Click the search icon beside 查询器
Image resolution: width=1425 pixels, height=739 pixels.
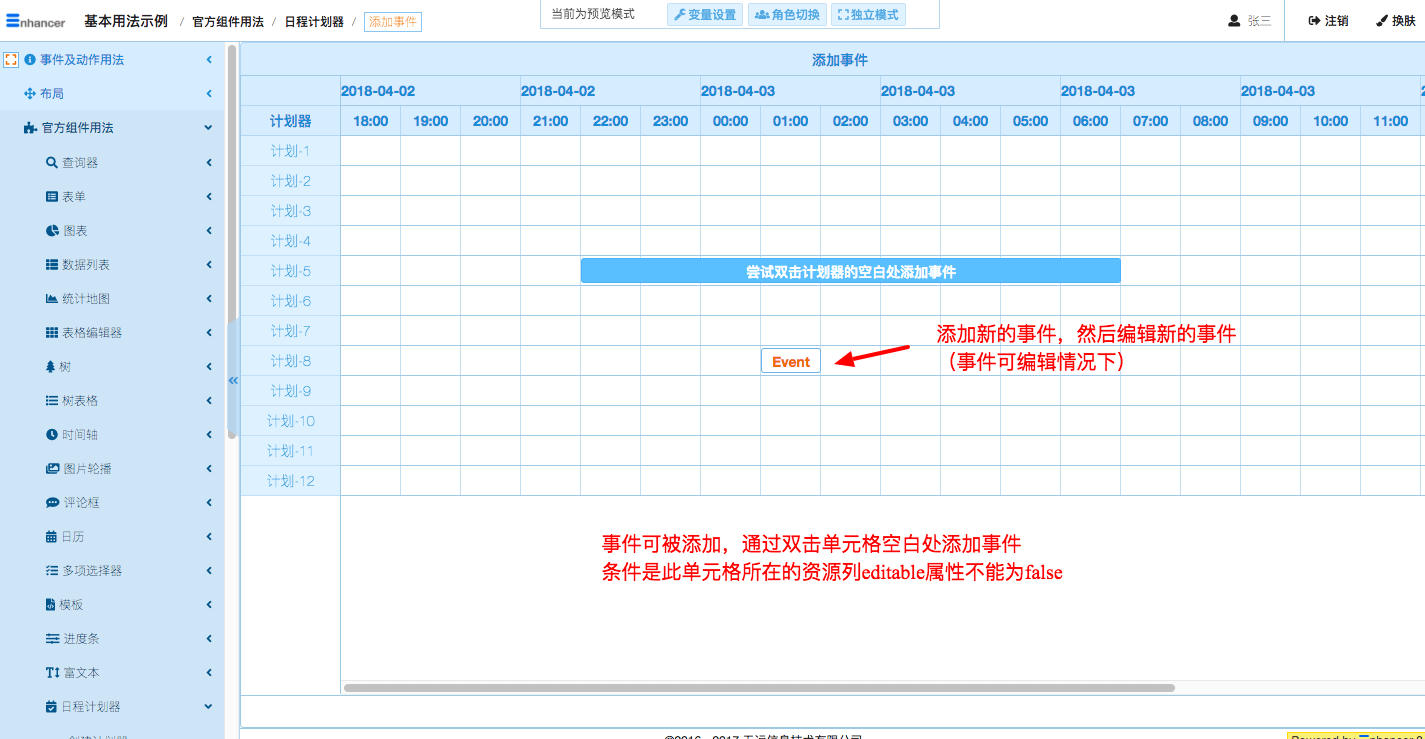tap(52, 163)
